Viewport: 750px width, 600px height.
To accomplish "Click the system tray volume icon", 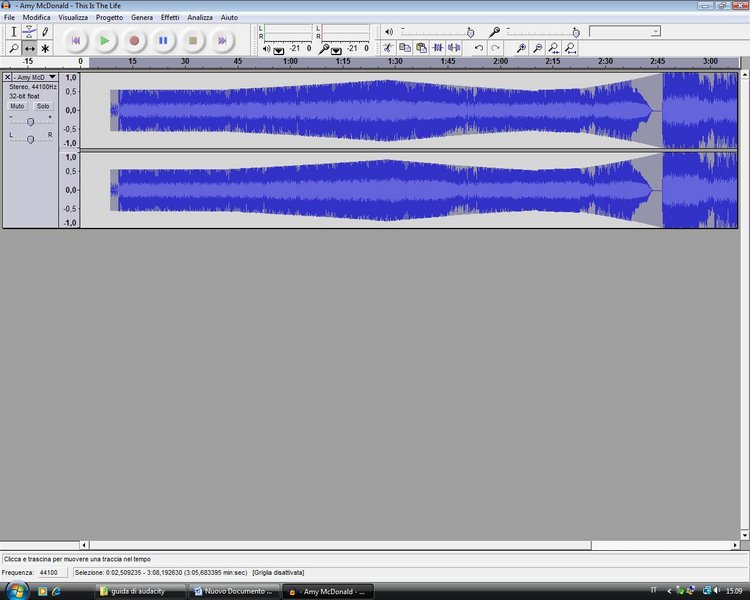I will (x=717, y=591).
